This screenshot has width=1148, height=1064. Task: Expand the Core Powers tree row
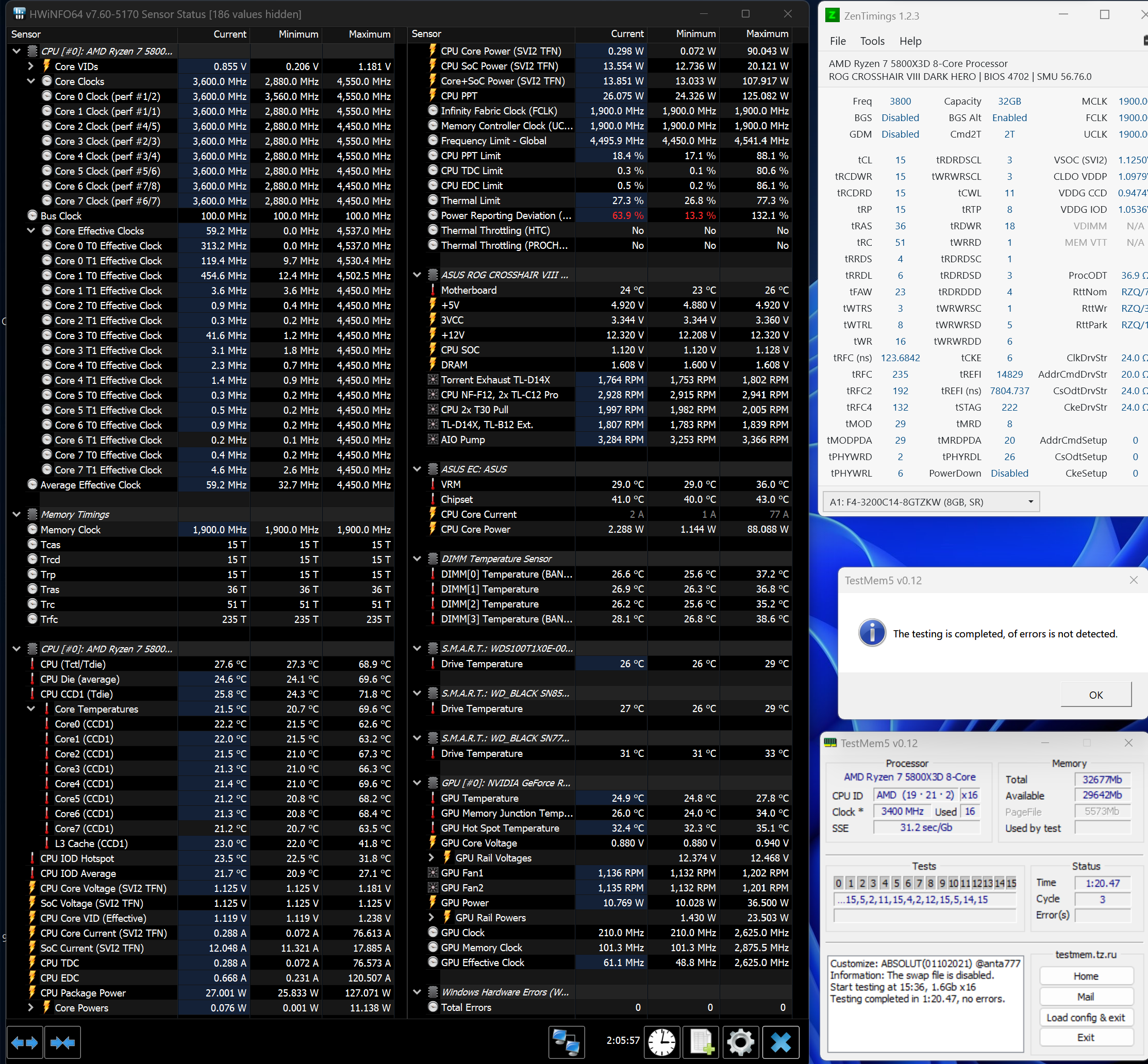tap(31, 1007)
